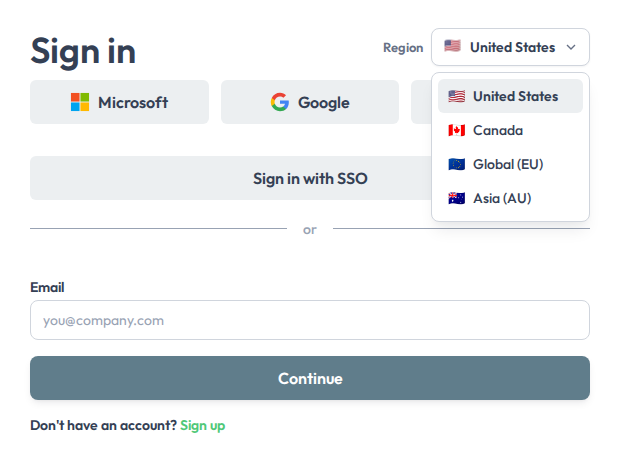The width and height of the screenshot is (620, 460).
Task: Click the US flag in the Region selector box
Action: tap(453, 46)
